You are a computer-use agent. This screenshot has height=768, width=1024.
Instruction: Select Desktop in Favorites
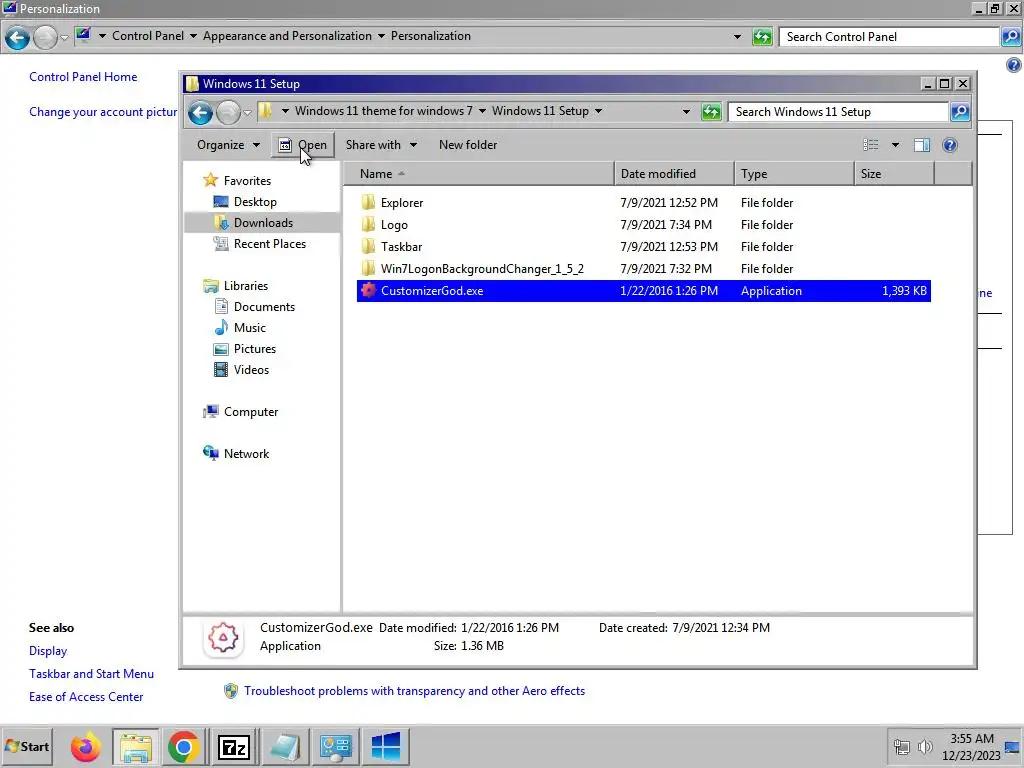(x=255, y=202)
